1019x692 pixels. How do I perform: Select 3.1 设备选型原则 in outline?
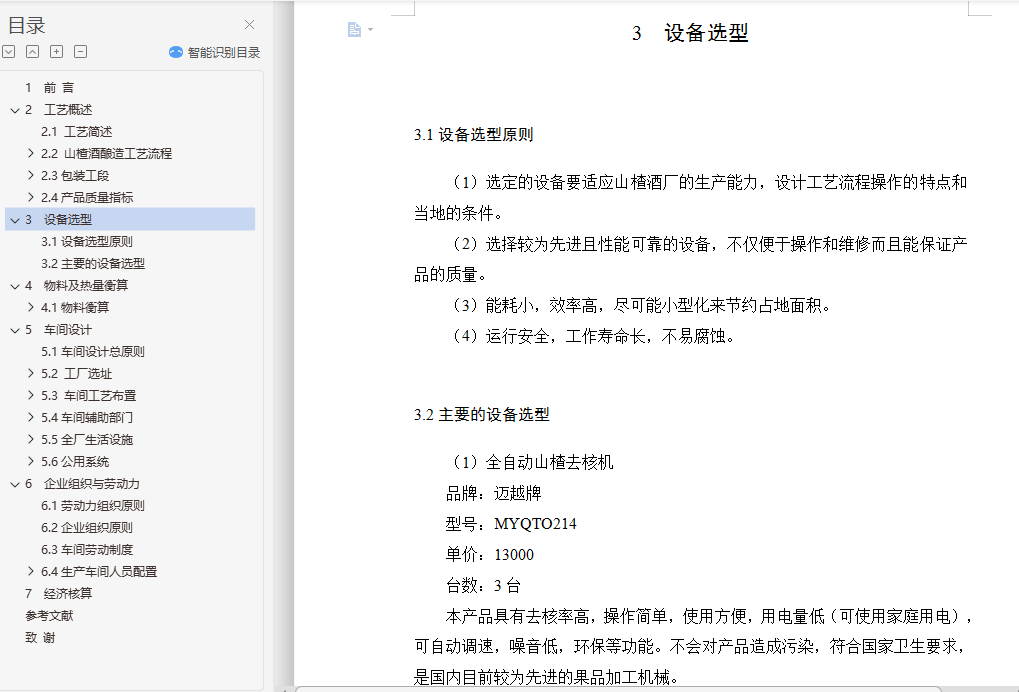pyautogui.click(x=86, y=242)
